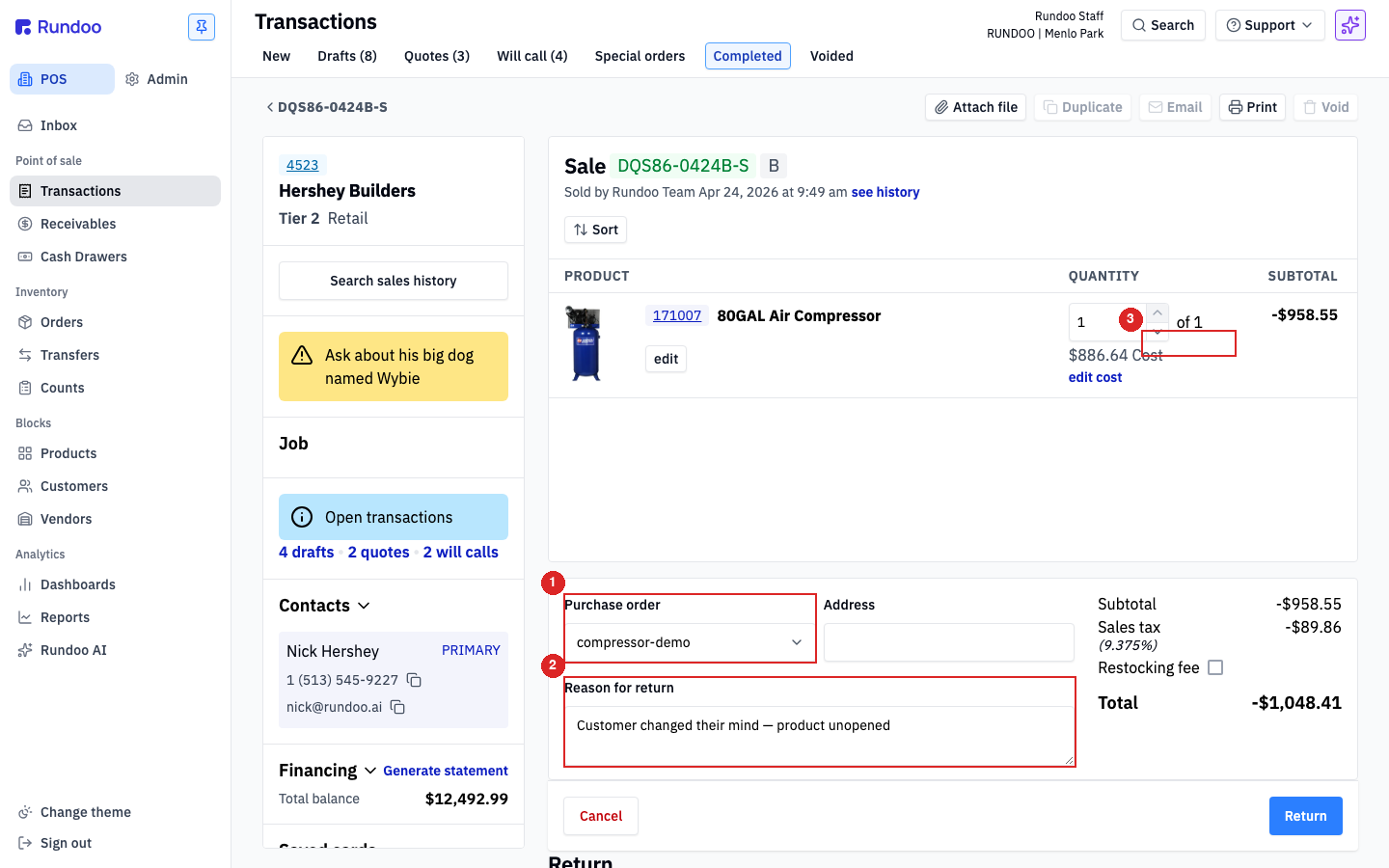Switch to the Voided tab
Viewport: 1389px width, 868px height.
831,56
